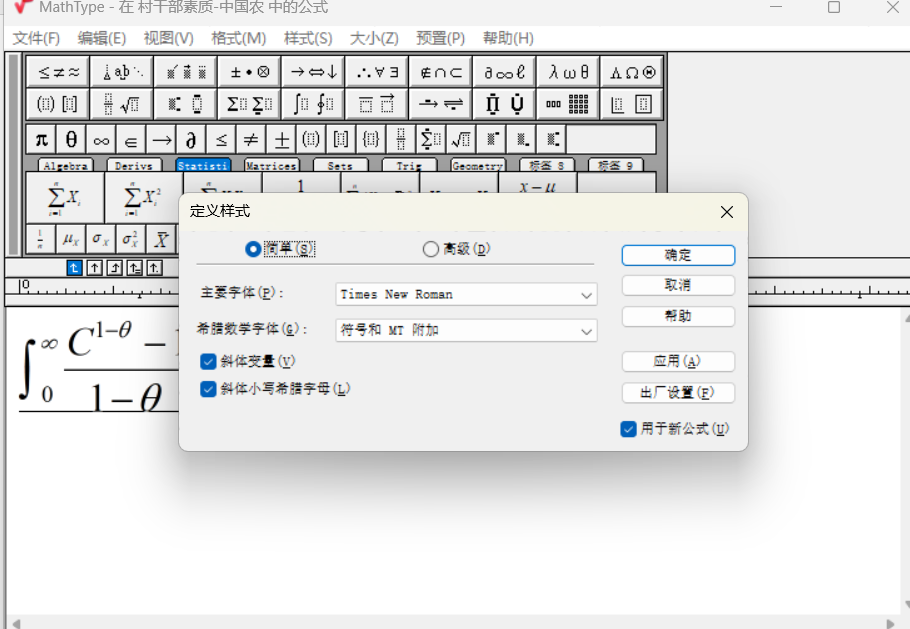Insert the plus-minus symbol
The height and width of the screenshot is (629, 910).
(281, 140)
